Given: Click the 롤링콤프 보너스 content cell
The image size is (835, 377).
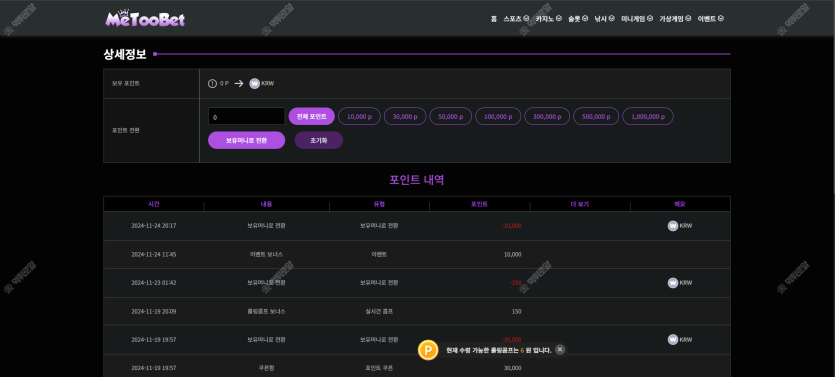Looking at the screenshot, I should (x=266, y=312).
